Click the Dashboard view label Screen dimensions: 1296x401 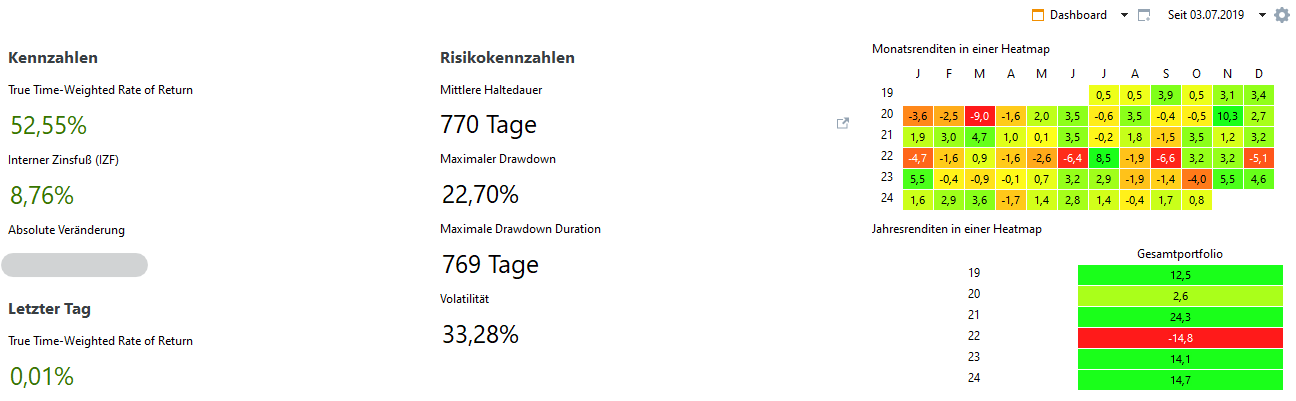tap(1078, 15)
